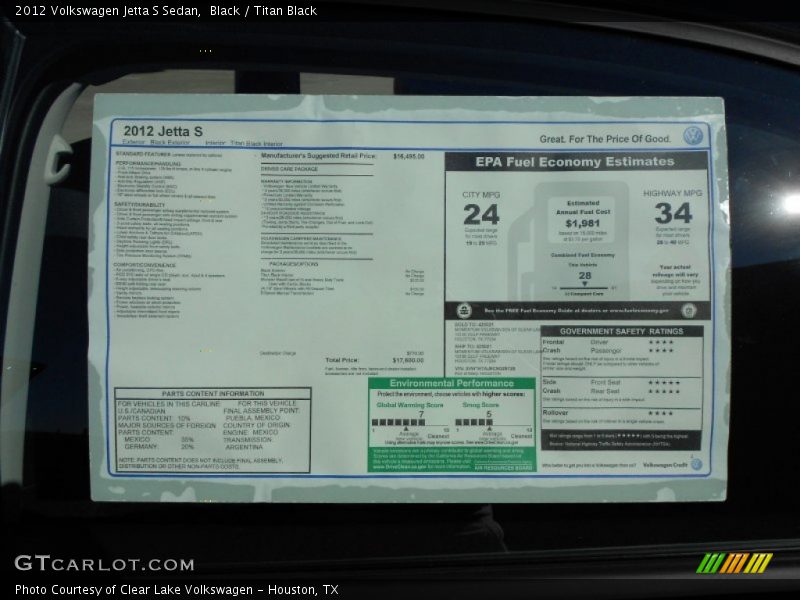
Task: Click the Parts Content Information box title
Action: tap(212, 394)
